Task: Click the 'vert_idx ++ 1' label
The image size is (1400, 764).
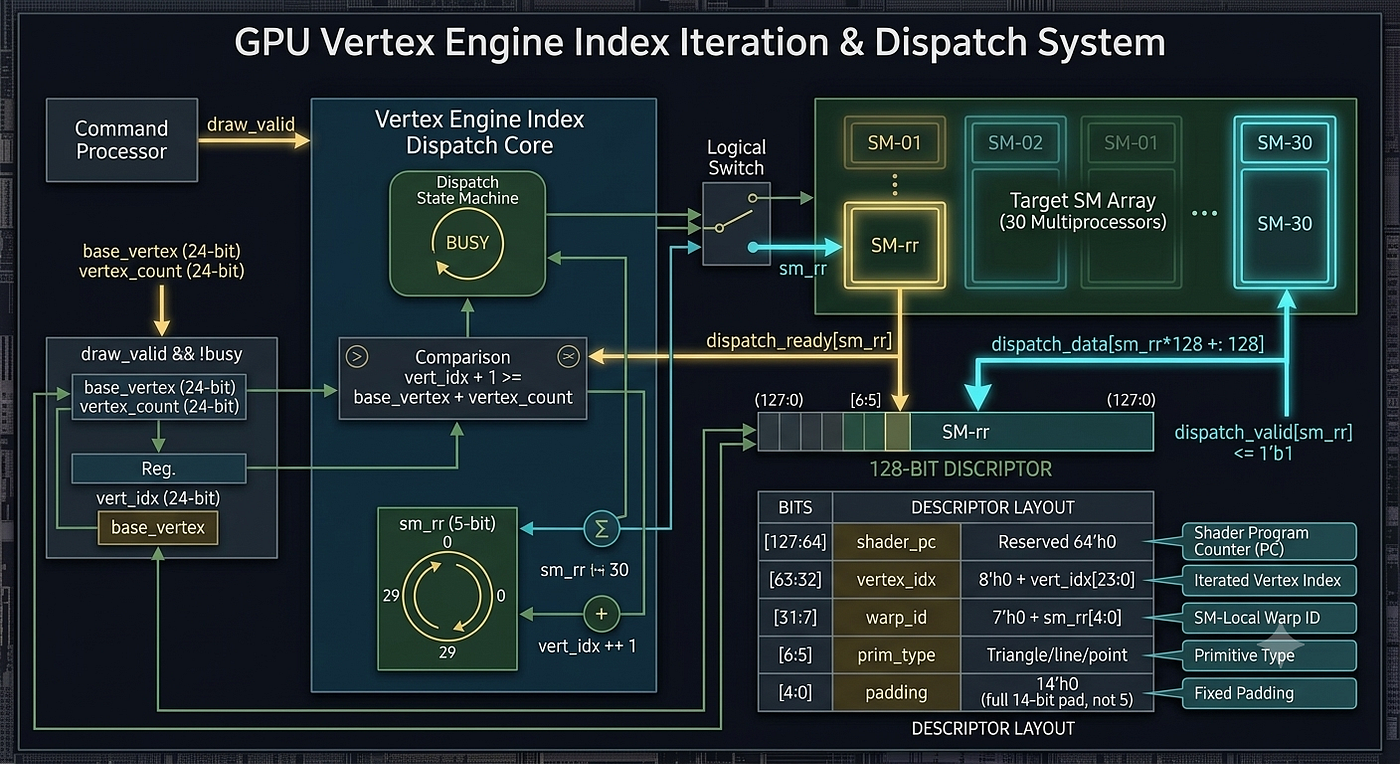Action: tap(587, 645)
